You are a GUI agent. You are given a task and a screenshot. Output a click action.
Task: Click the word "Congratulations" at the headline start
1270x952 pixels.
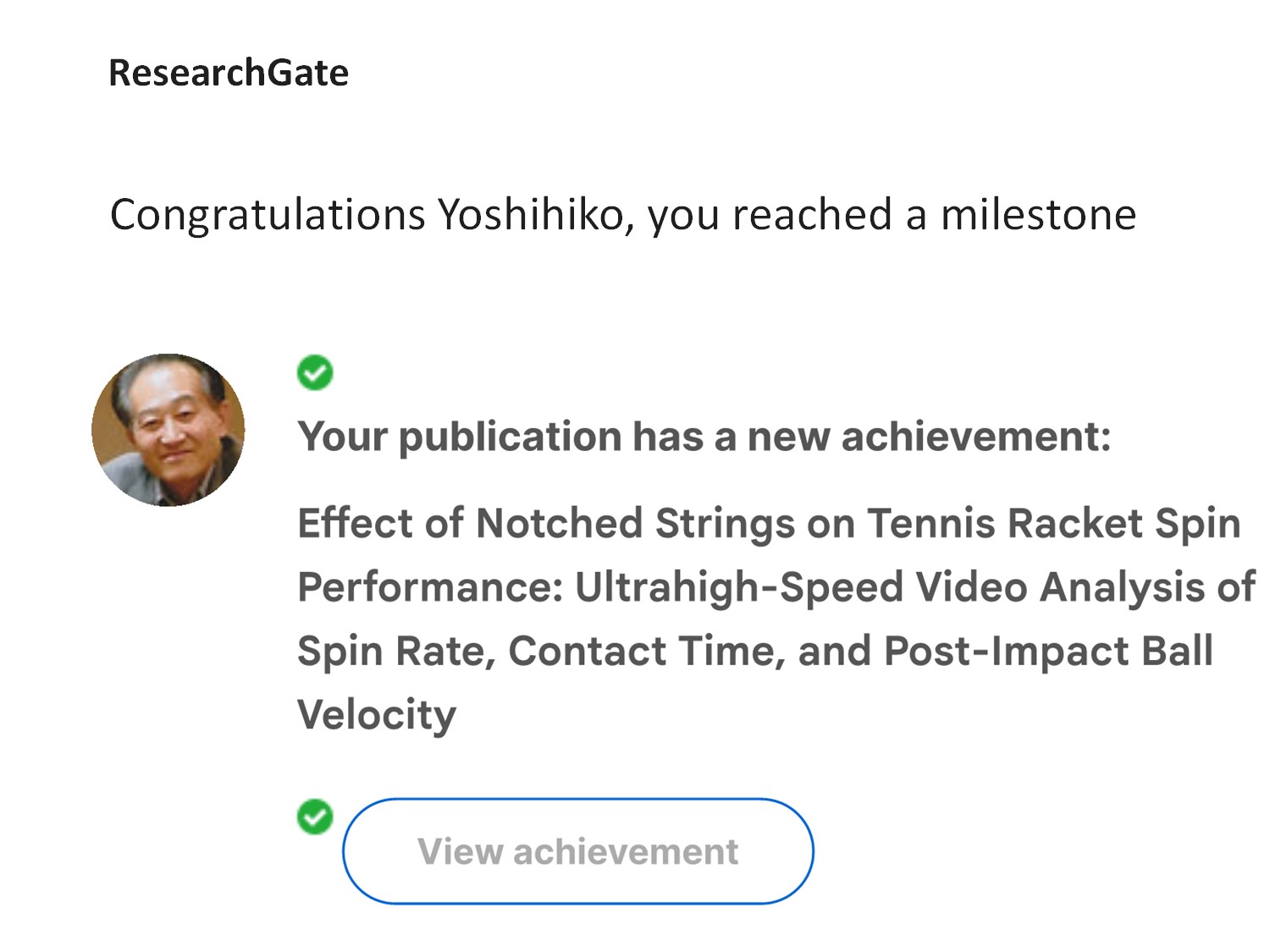click(x=268, y=216)
